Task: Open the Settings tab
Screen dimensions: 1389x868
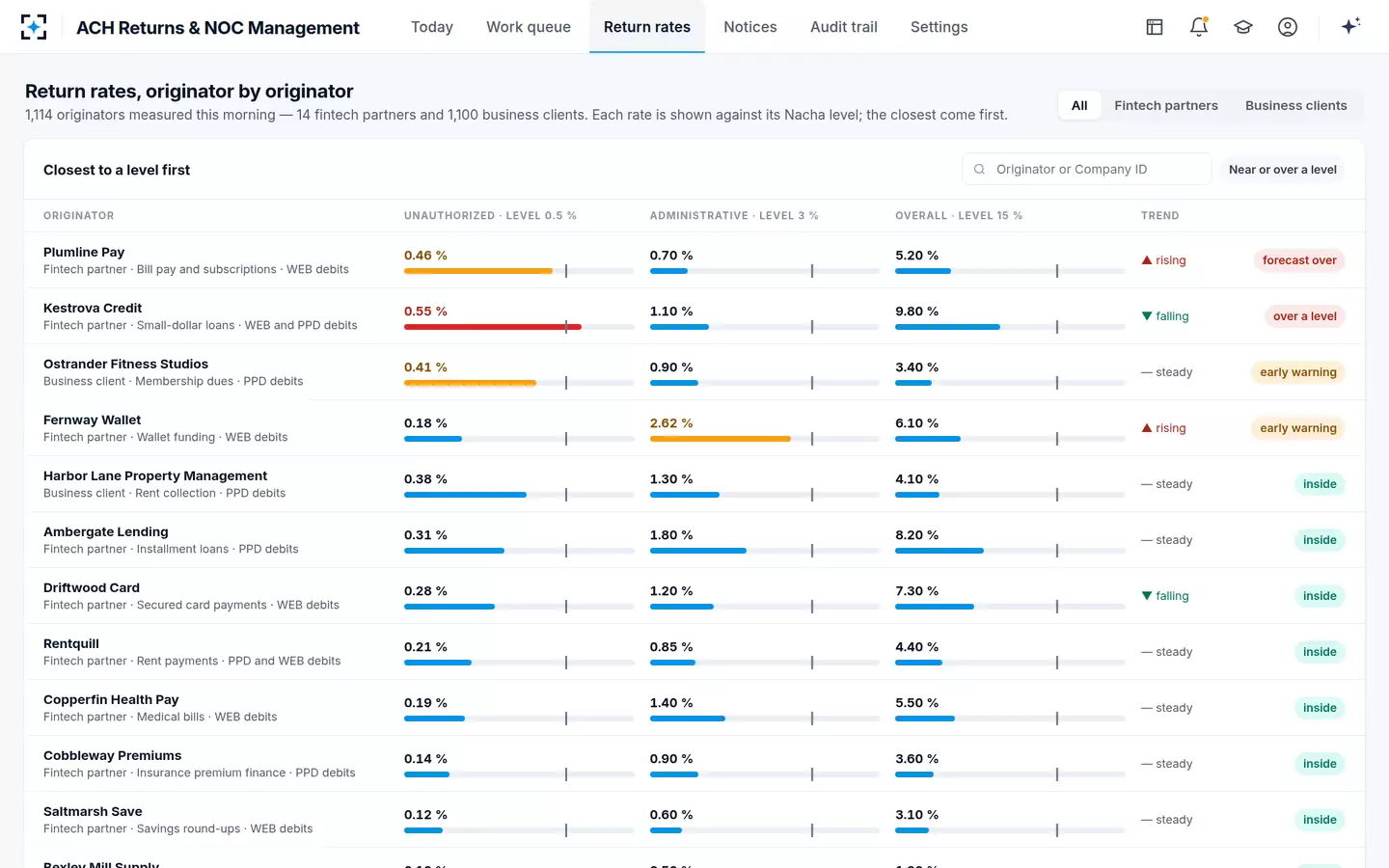Action: click(940, 27)
